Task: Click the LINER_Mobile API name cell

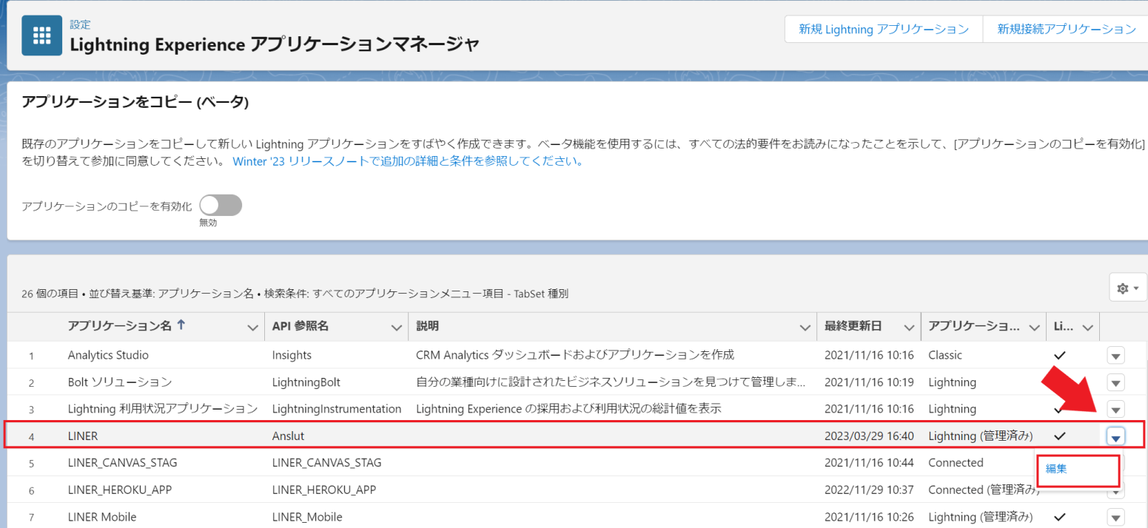Action: tap(306, 516)
